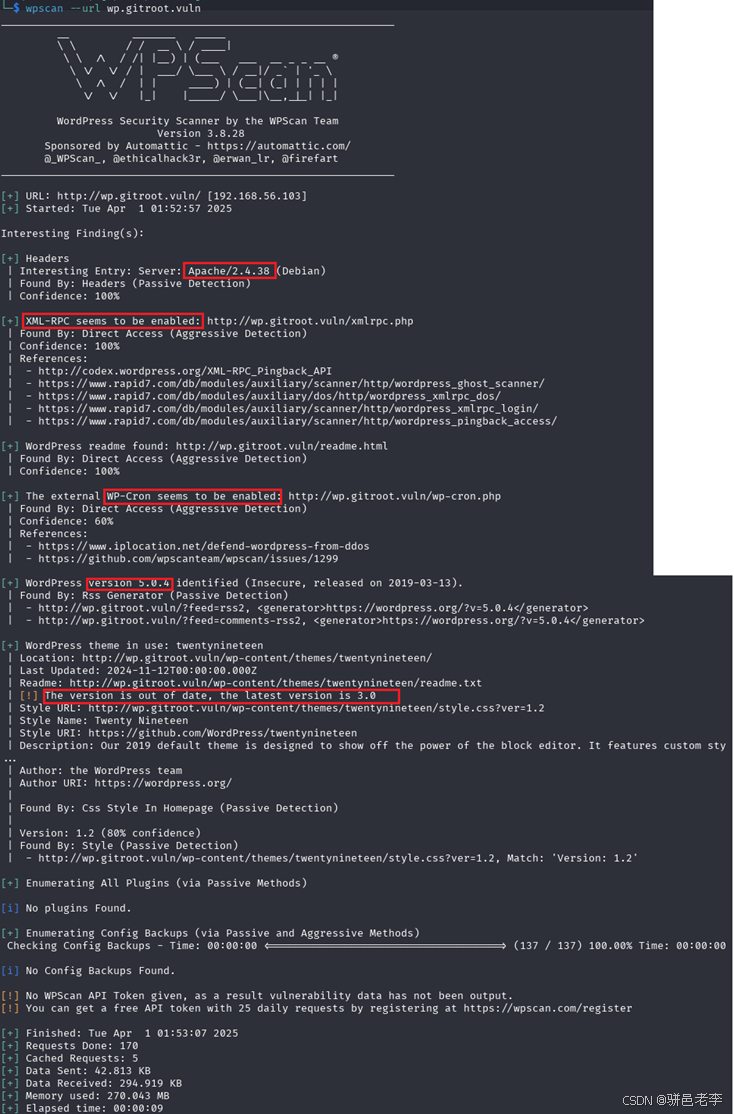Click the xmlrpc.php URL link
Image resolution: width=734 pixels, height=1114 pixels.
coord(310,321)
